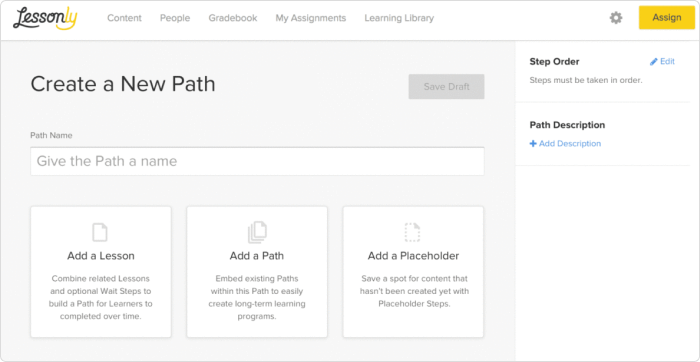Open the Content menu
This screenshot has height=362, width=700.
[125, 18]
